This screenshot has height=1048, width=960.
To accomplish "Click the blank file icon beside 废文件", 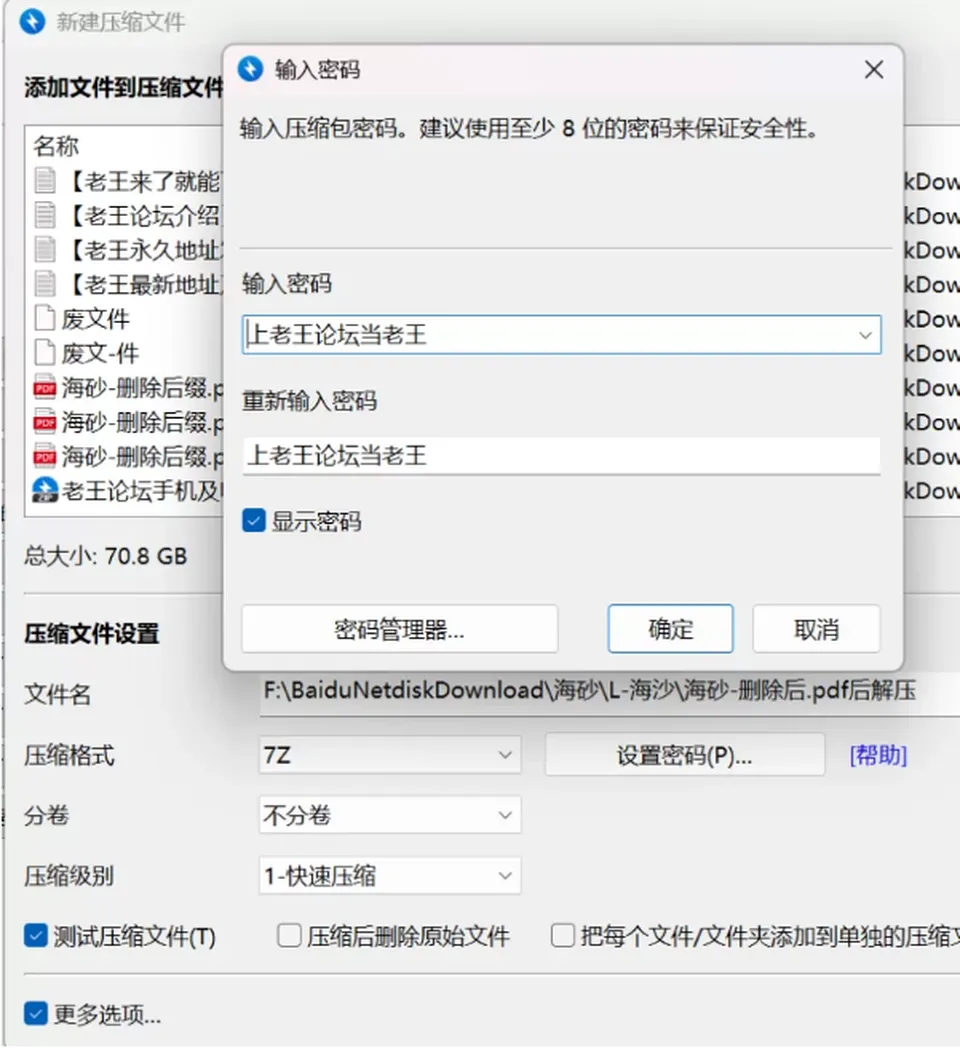I will coord(45,318).
